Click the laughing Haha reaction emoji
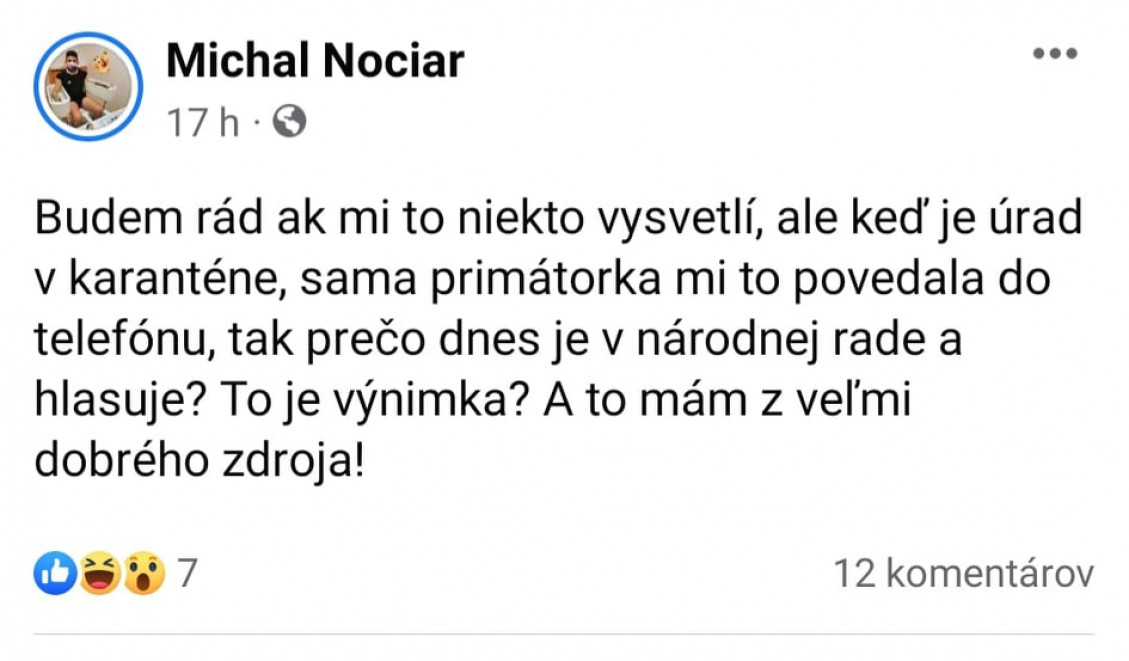The height and width of the screenshot is (661, 1129). [x=99, y=573]
